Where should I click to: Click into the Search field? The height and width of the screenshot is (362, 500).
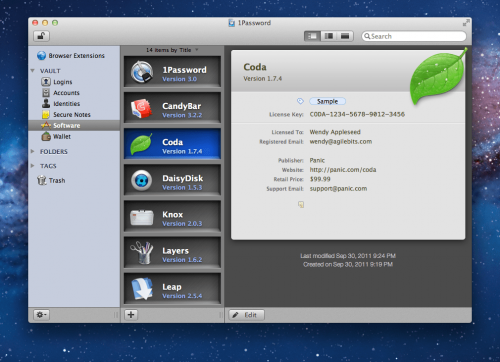[414, 36]
